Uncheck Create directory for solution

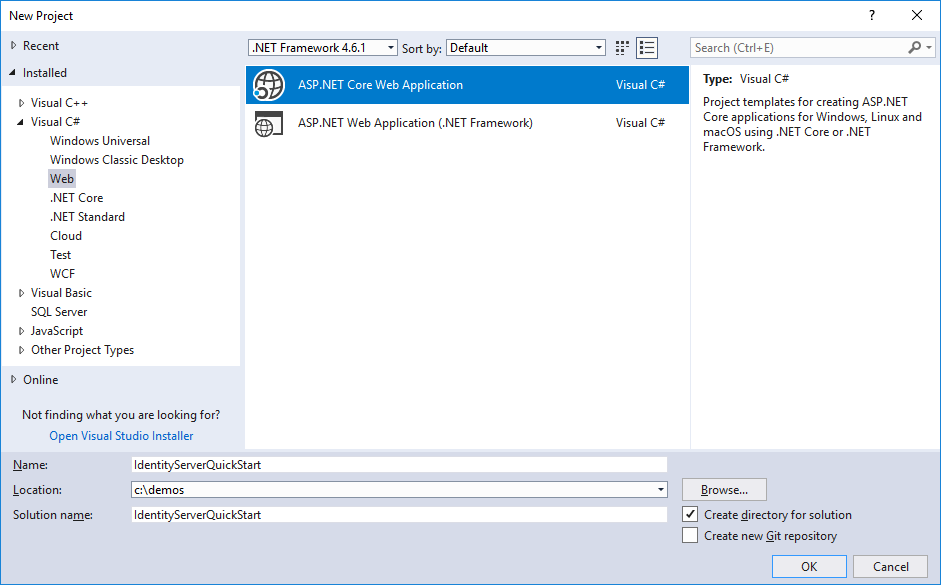pos(690,514)
